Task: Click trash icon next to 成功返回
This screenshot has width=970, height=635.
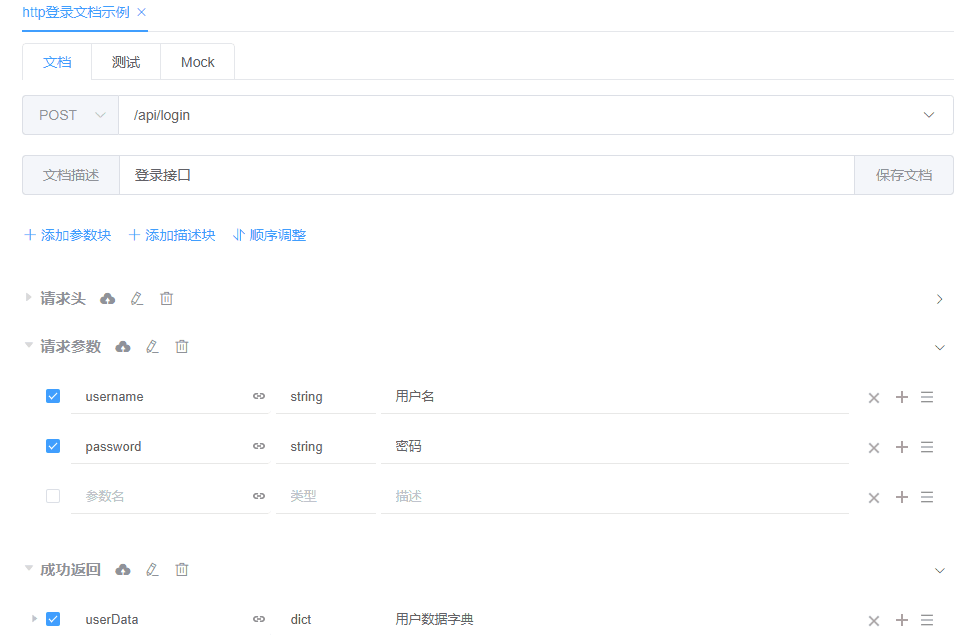Action: tap(181, 569)
